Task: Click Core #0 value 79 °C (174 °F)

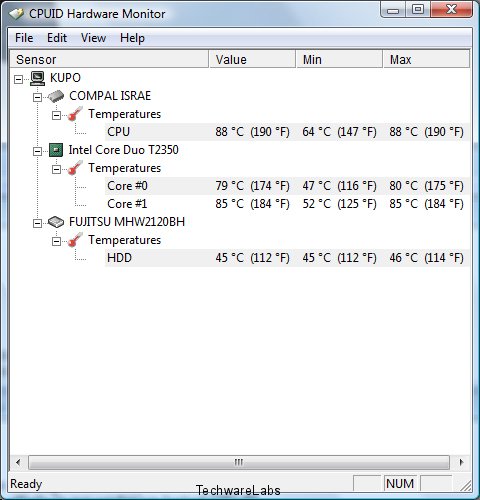Action: point(252,186)
